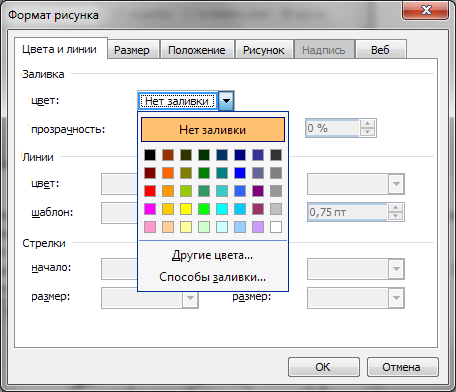Click the Надпись tab
The height and width of the screenshot is (392, 456).
(x=324, y=50)
